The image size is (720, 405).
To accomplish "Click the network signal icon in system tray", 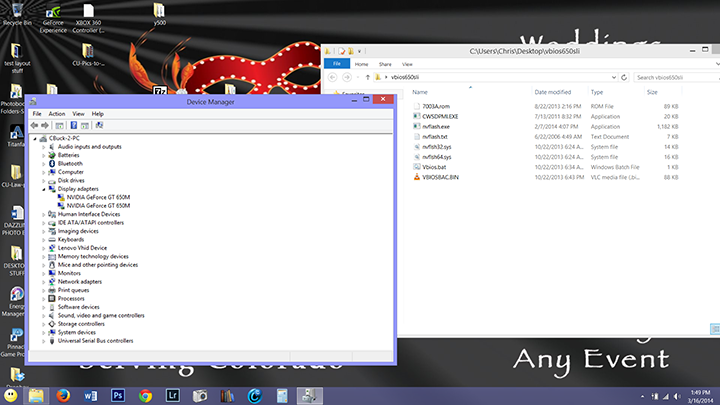I will click(x=666, y=396).
